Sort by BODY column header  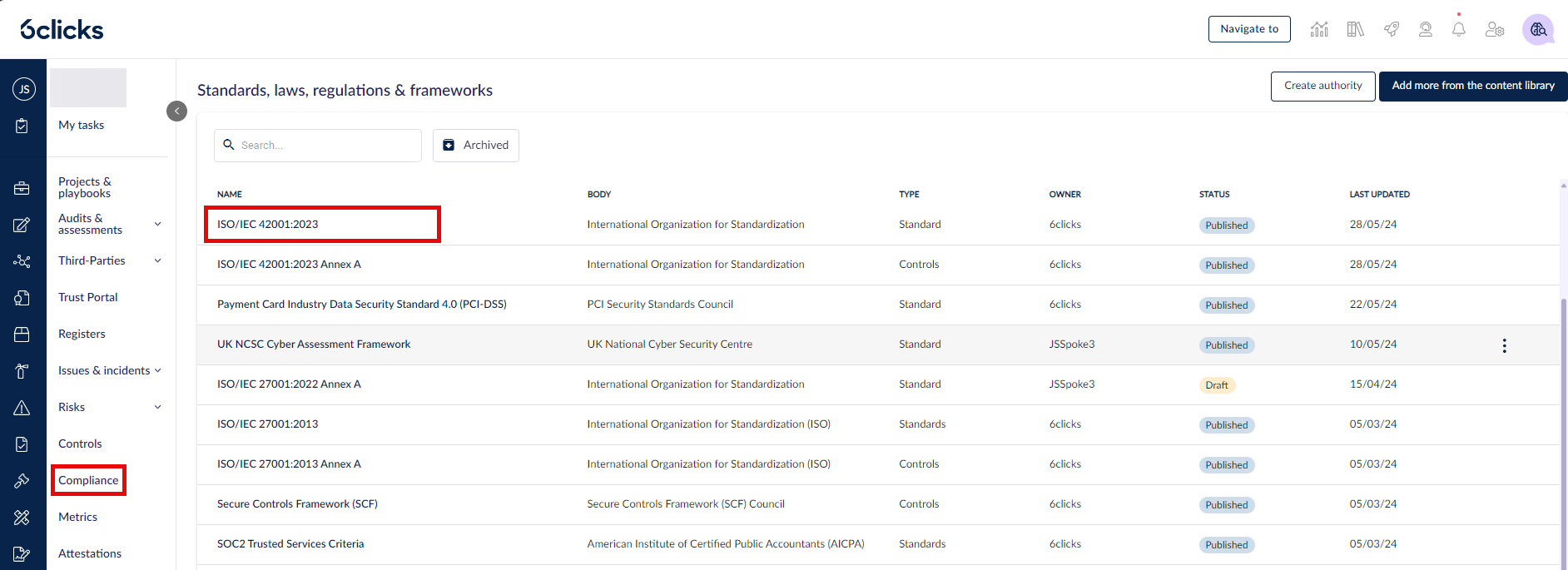599,194
